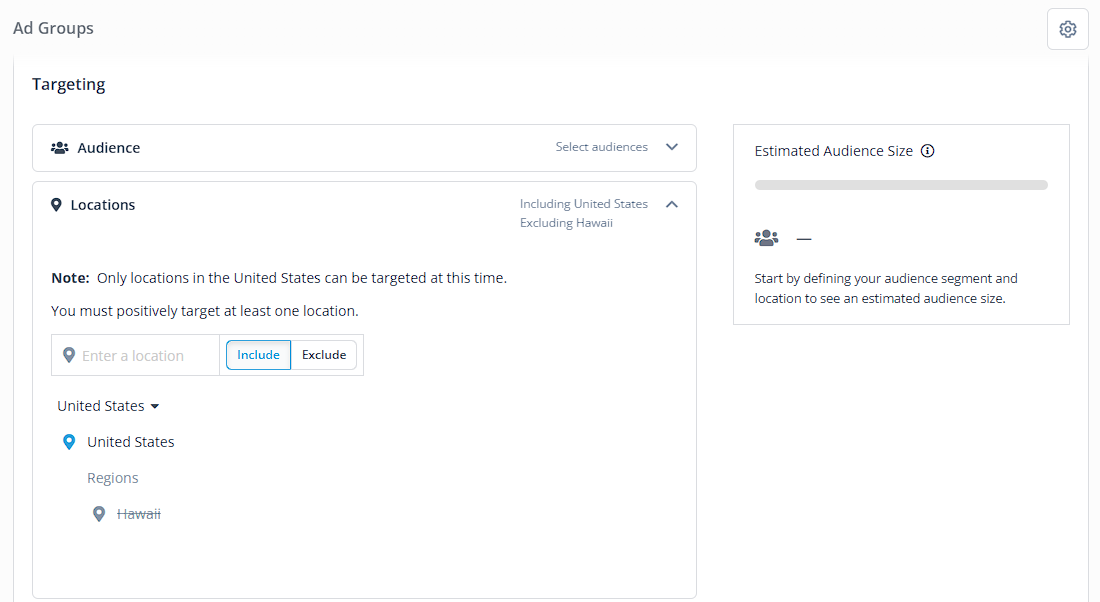Click the Regions group label
This screenshot has width=1100, height=602.
112,479
